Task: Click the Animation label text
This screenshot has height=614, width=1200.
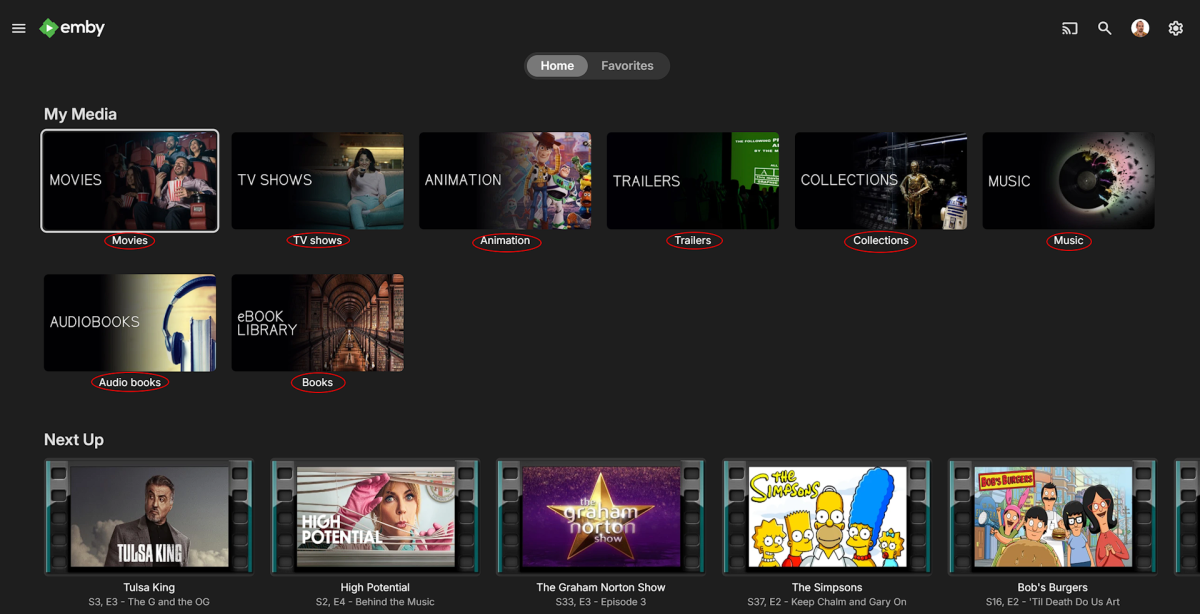Action: coord(505,241)
